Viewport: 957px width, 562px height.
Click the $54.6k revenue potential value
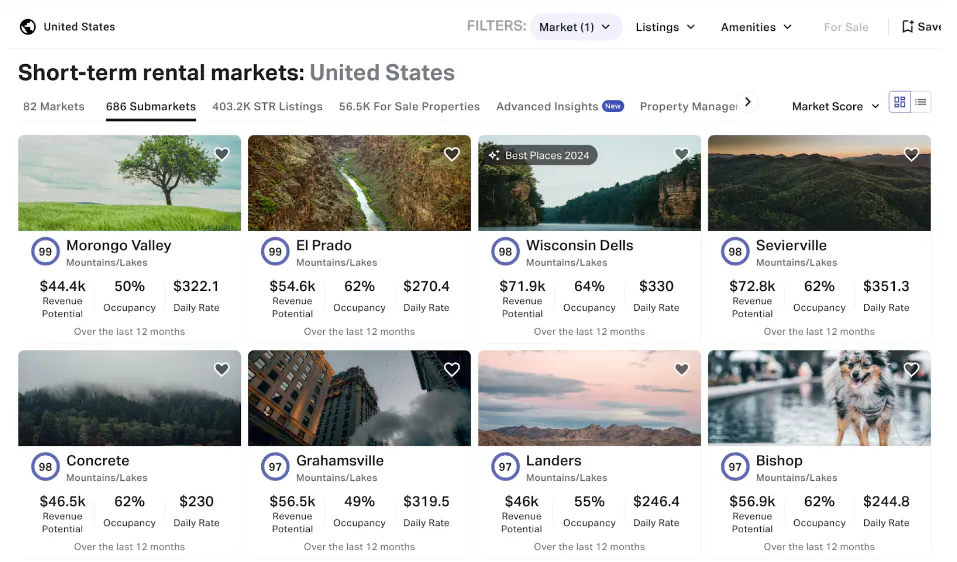click(x=292, y=286)
